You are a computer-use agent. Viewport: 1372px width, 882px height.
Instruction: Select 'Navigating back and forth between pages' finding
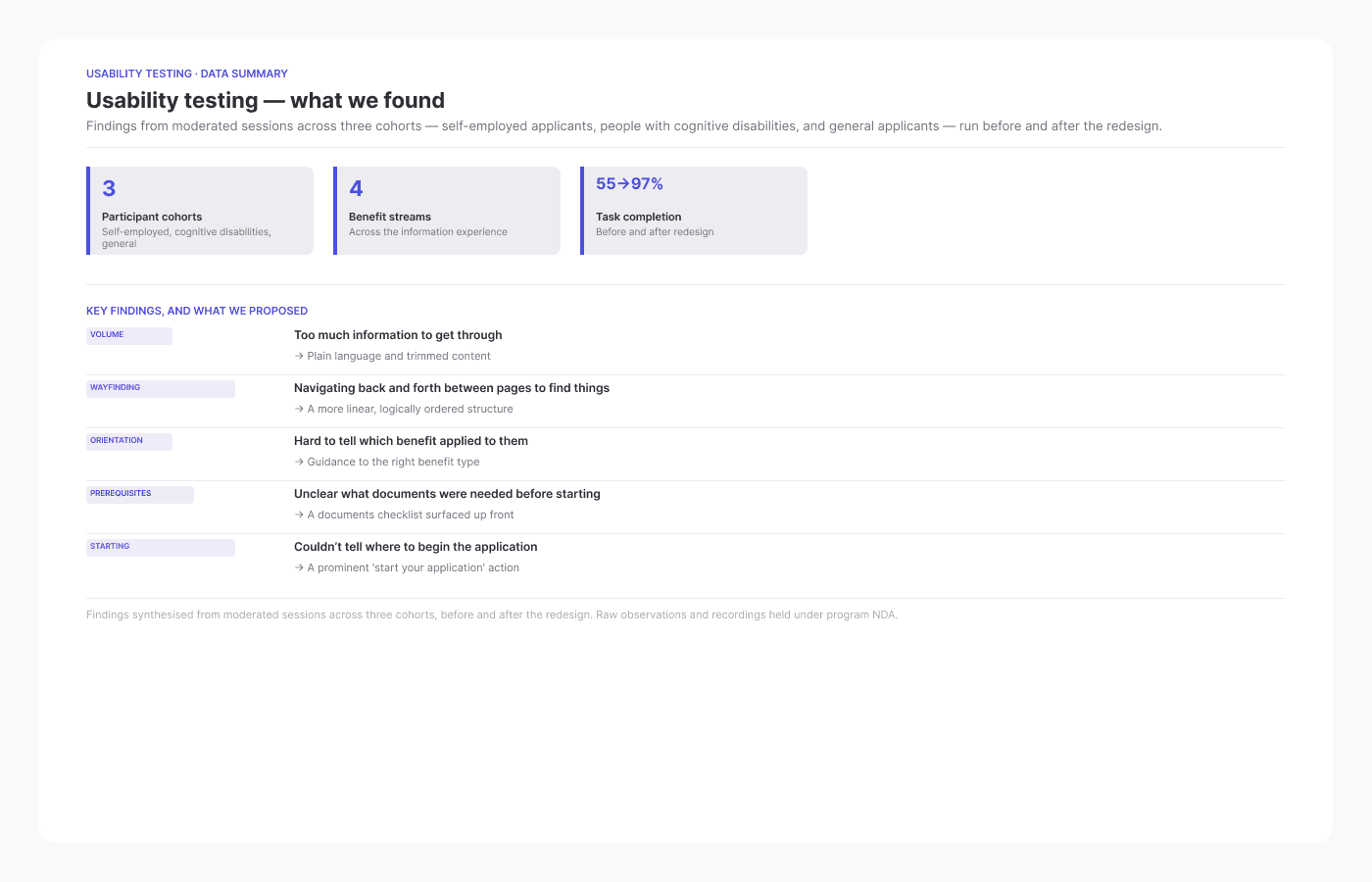[452, 388]
